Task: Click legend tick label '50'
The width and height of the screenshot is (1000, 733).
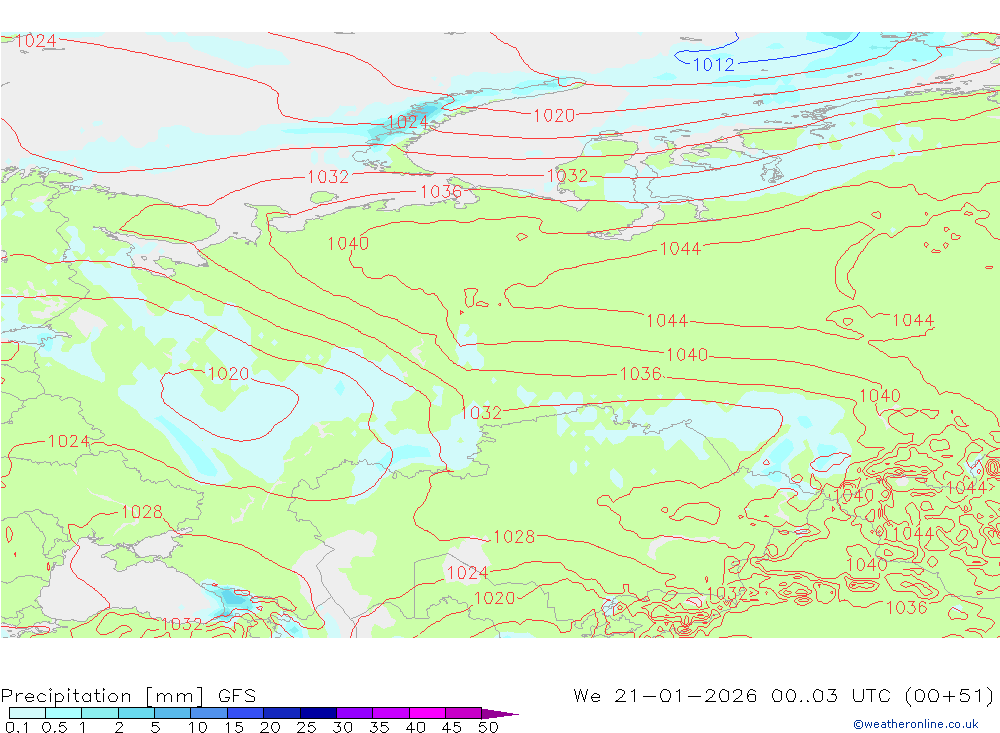Action: click(x=488, y=727)
